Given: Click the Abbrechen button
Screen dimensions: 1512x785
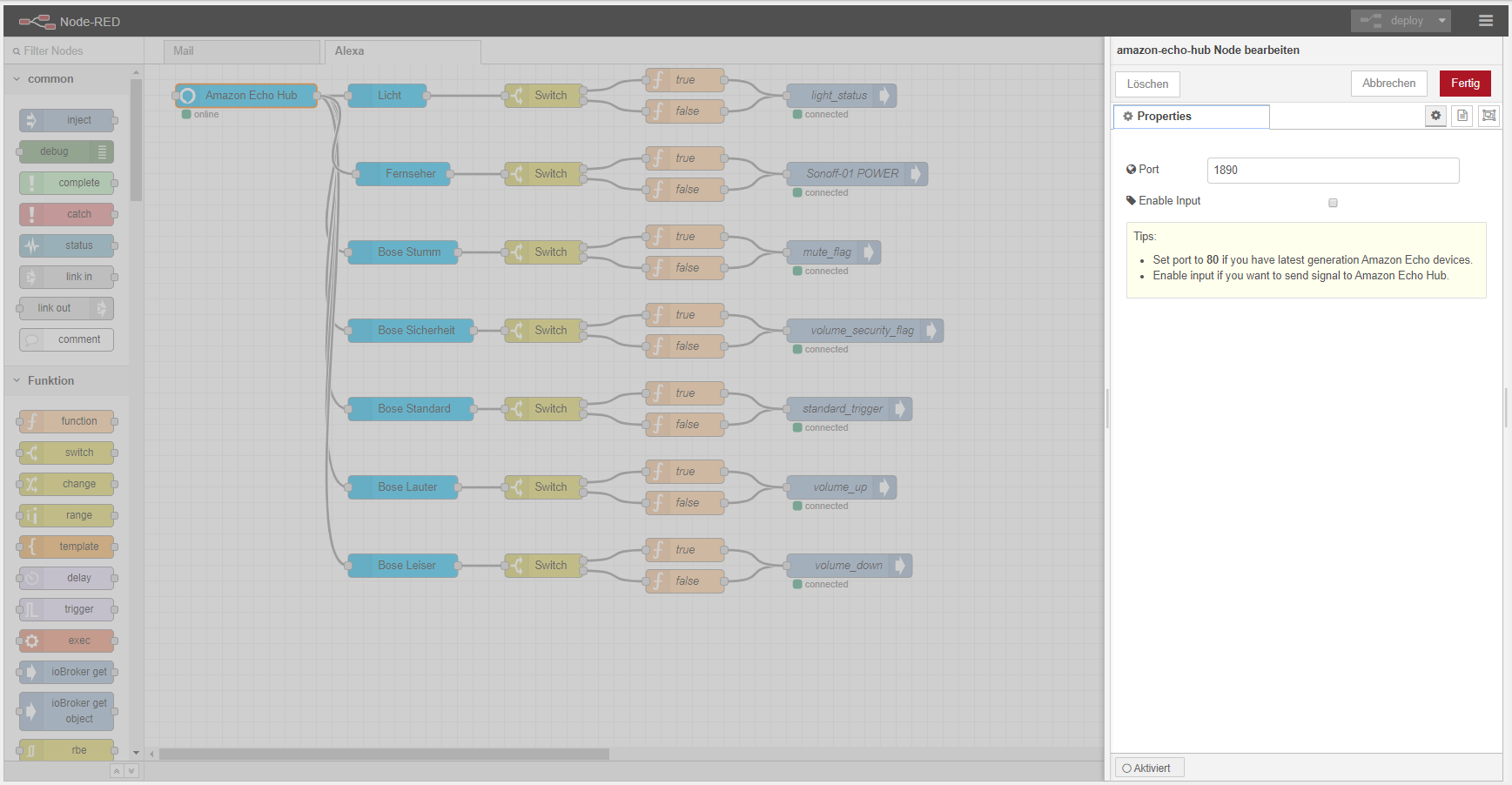Looking at the screenshot, I should click(1388, 84).
